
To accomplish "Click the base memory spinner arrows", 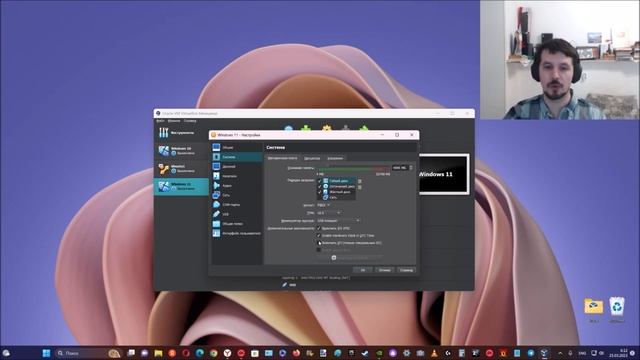I will click(x=411, y=167).
